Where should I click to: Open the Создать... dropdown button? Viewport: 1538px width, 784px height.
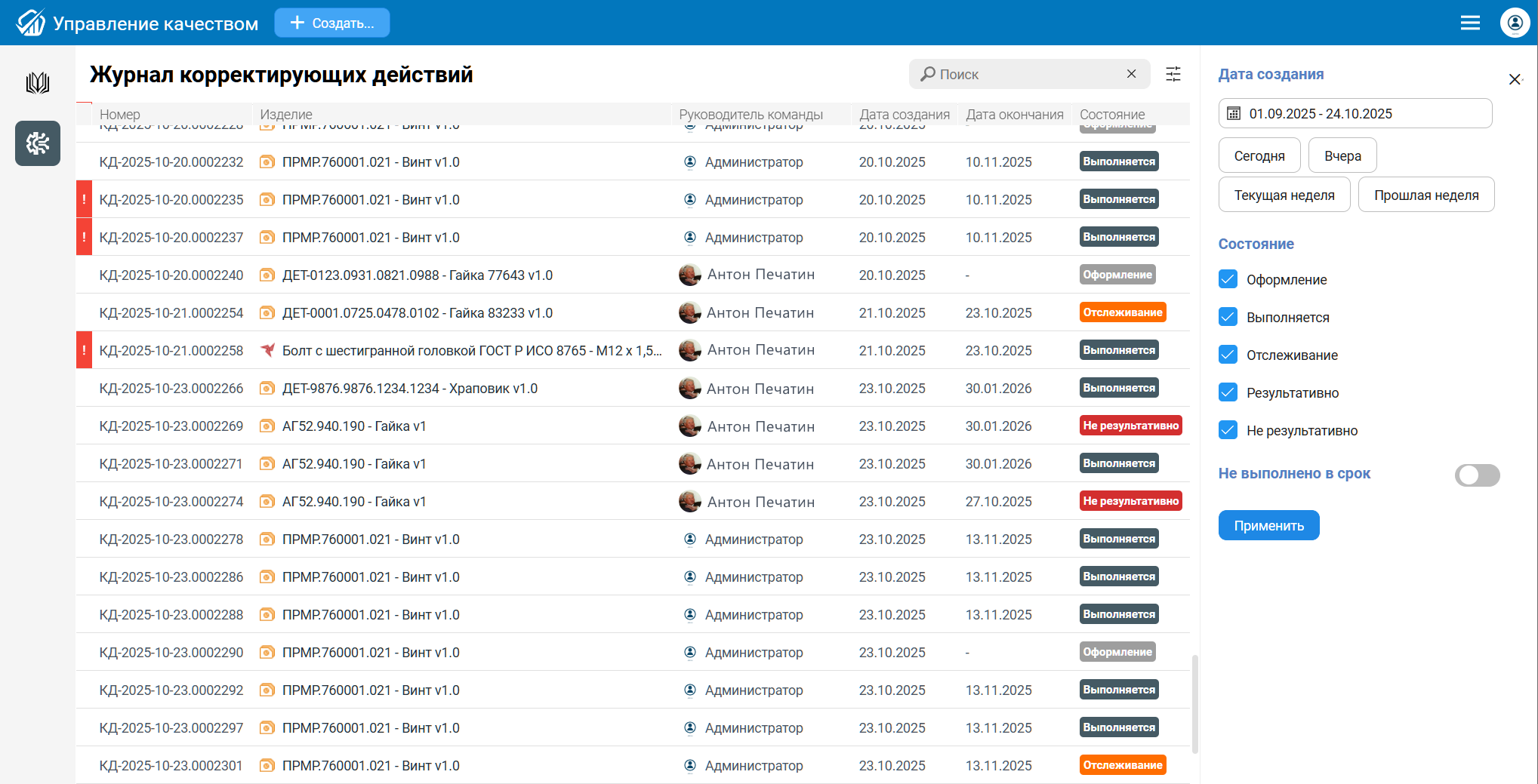coord(332,23)
